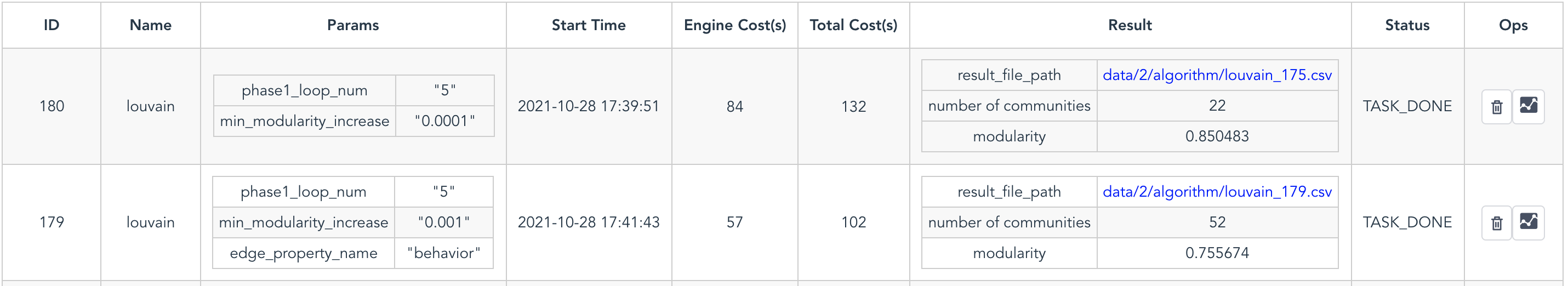1568x286 pixels.
Task: Click the Status column header
Action: point(1407,25)
